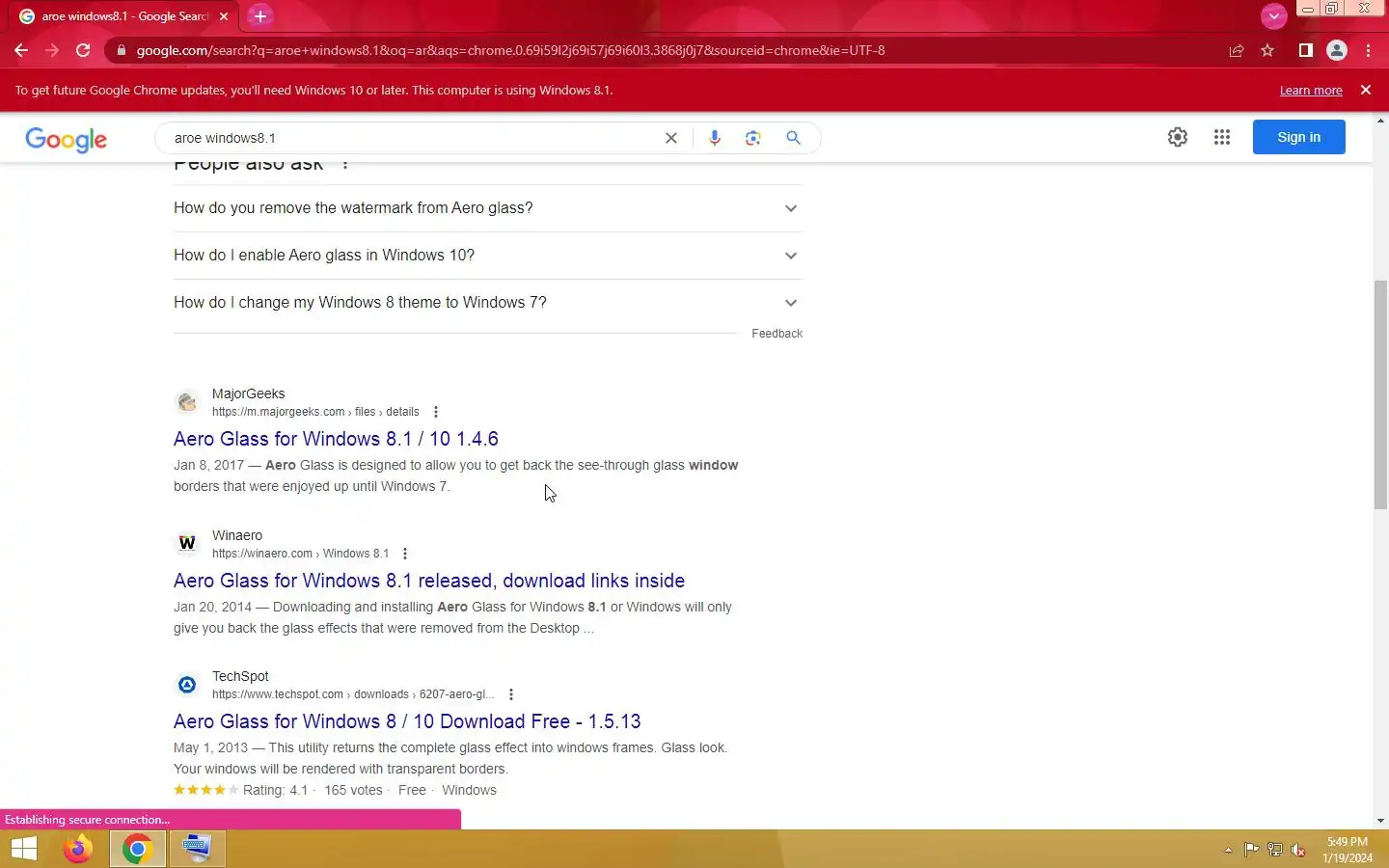This screenshot has width=1389, height=868.
Task: Open options menu for the MajorGeeks result
Action: [436, 412]
